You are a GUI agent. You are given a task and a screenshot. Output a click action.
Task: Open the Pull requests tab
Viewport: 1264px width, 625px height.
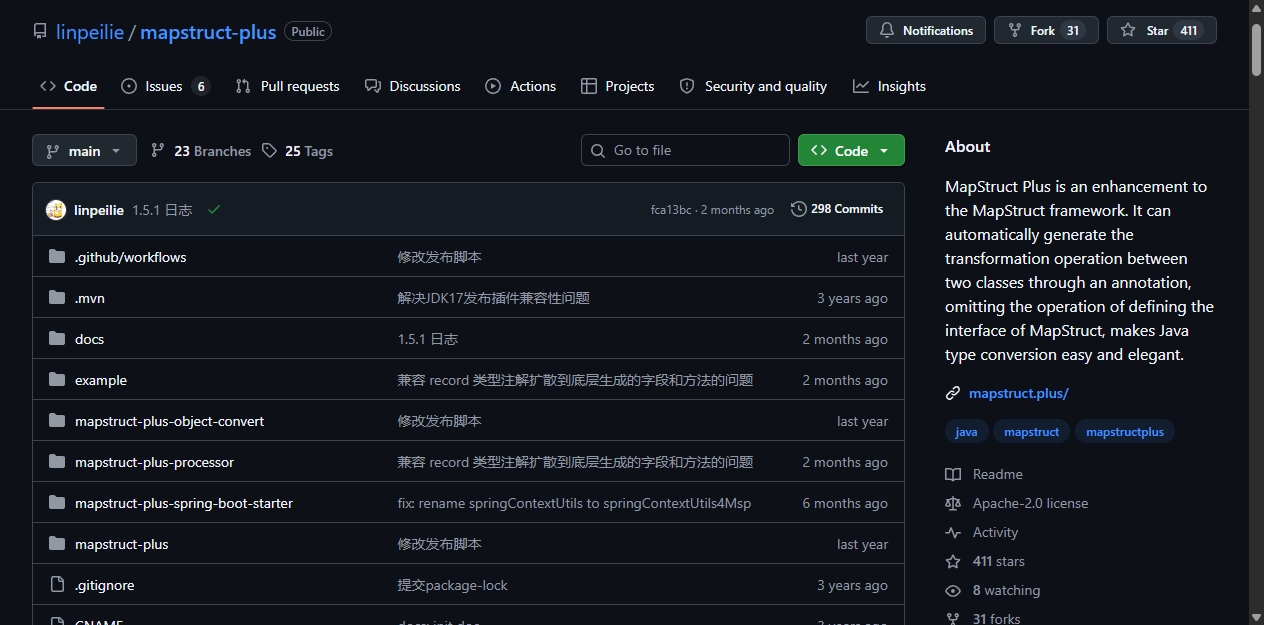point(287,86)
